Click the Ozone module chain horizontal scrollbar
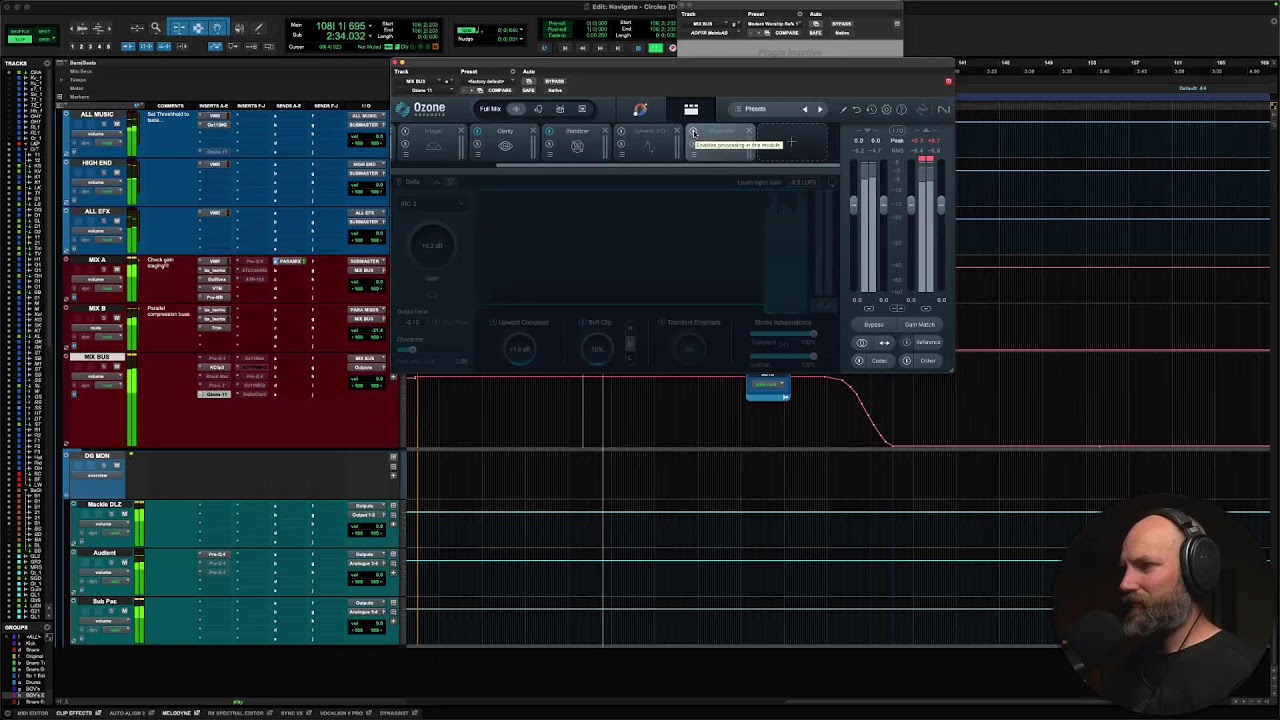1280x720 pixels. tap(668, 165)
